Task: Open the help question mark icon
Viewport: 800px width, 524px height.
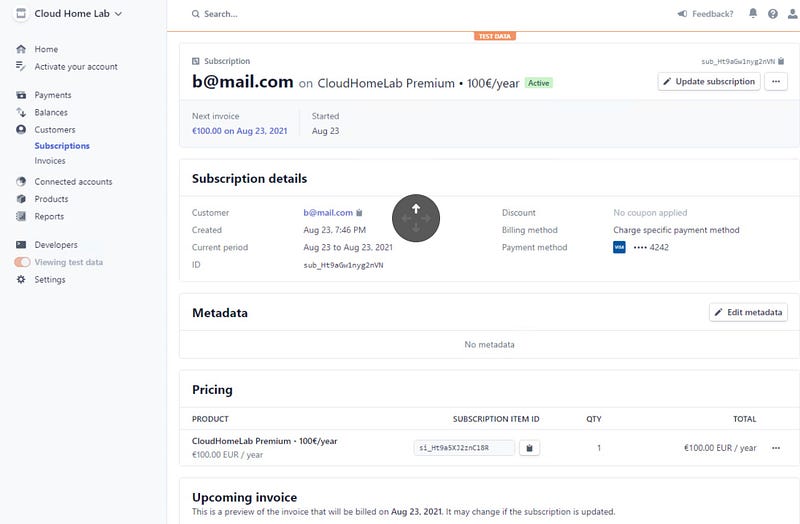Action: pos(772,14)
